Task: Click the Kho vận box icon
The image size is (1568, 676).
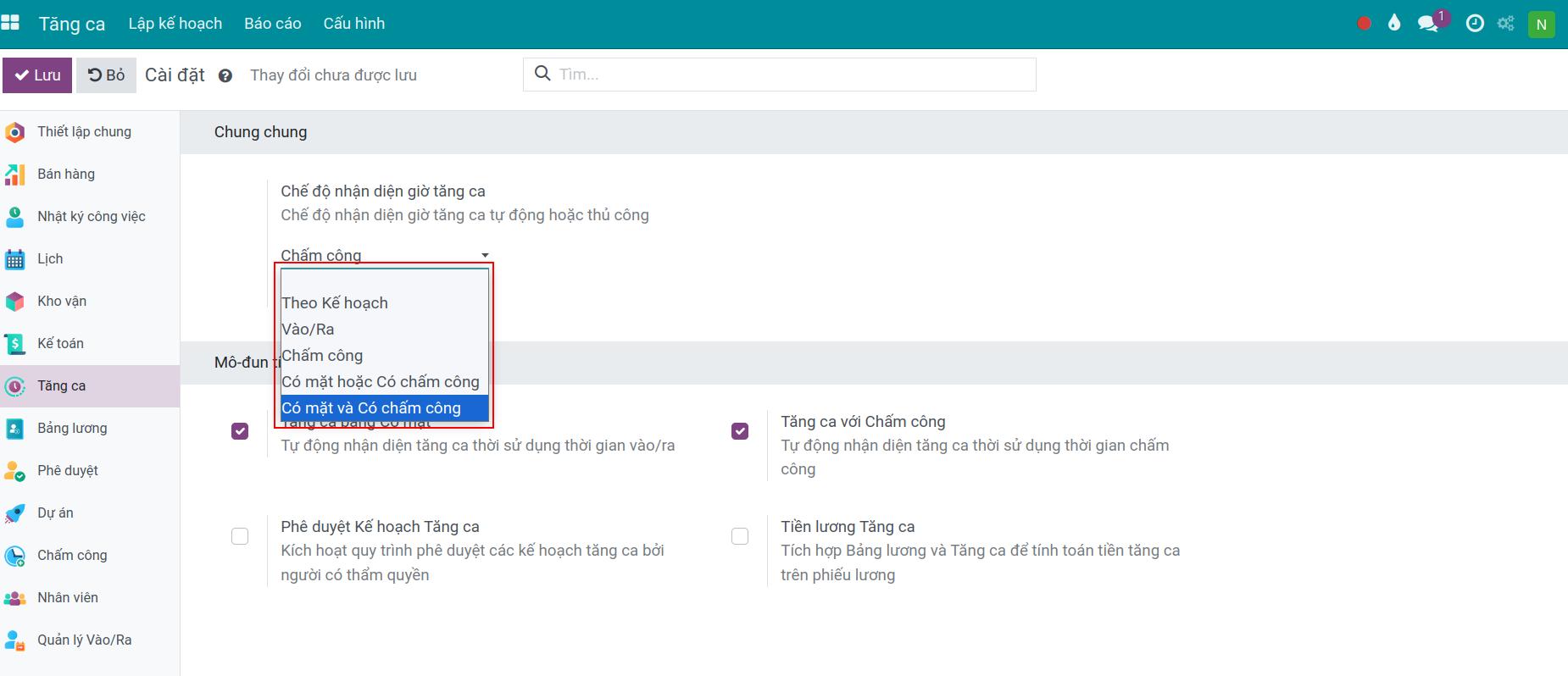Action: [14, 302]
